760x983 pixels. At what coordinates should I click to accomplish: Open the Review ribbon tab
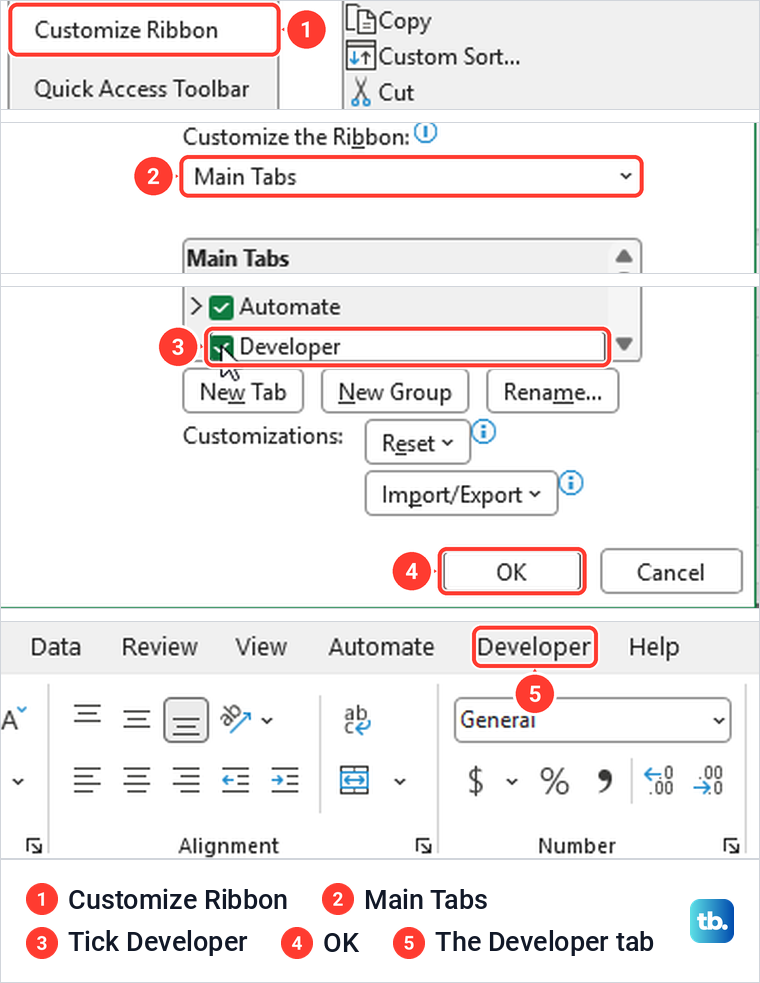click(x=160, y=646)
